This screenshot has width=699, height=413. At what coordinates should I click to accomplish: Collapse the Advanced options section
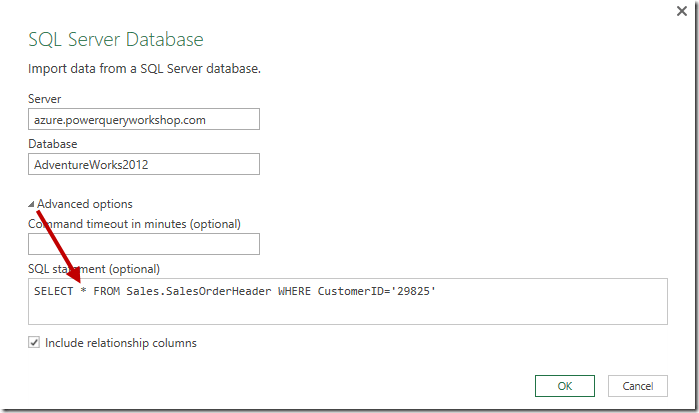pyautogui.click(x=31, y=204)
